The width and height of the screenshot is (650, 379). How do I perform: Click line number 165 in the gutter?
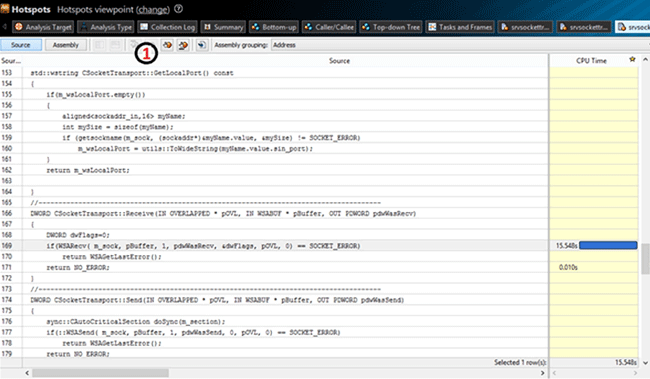[7, 202]
